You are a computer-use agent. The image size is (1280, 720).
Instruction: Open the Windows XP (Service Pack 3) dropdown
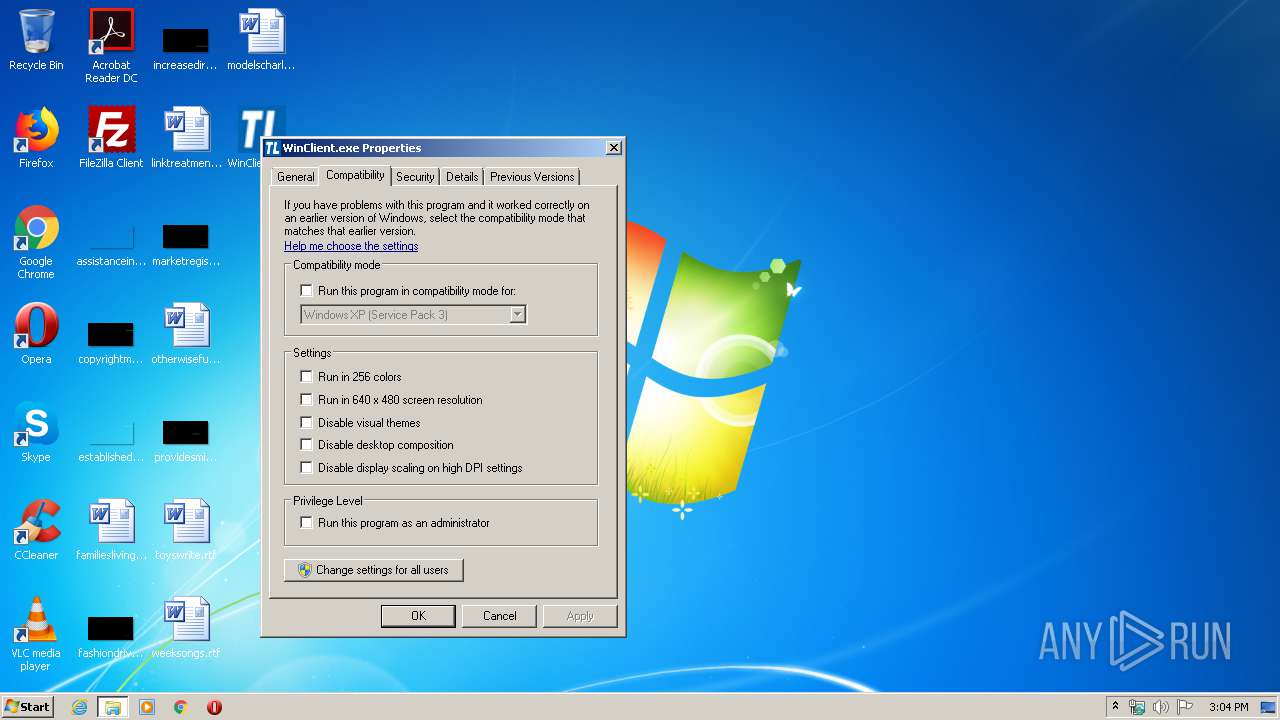[x=413, y=314]
